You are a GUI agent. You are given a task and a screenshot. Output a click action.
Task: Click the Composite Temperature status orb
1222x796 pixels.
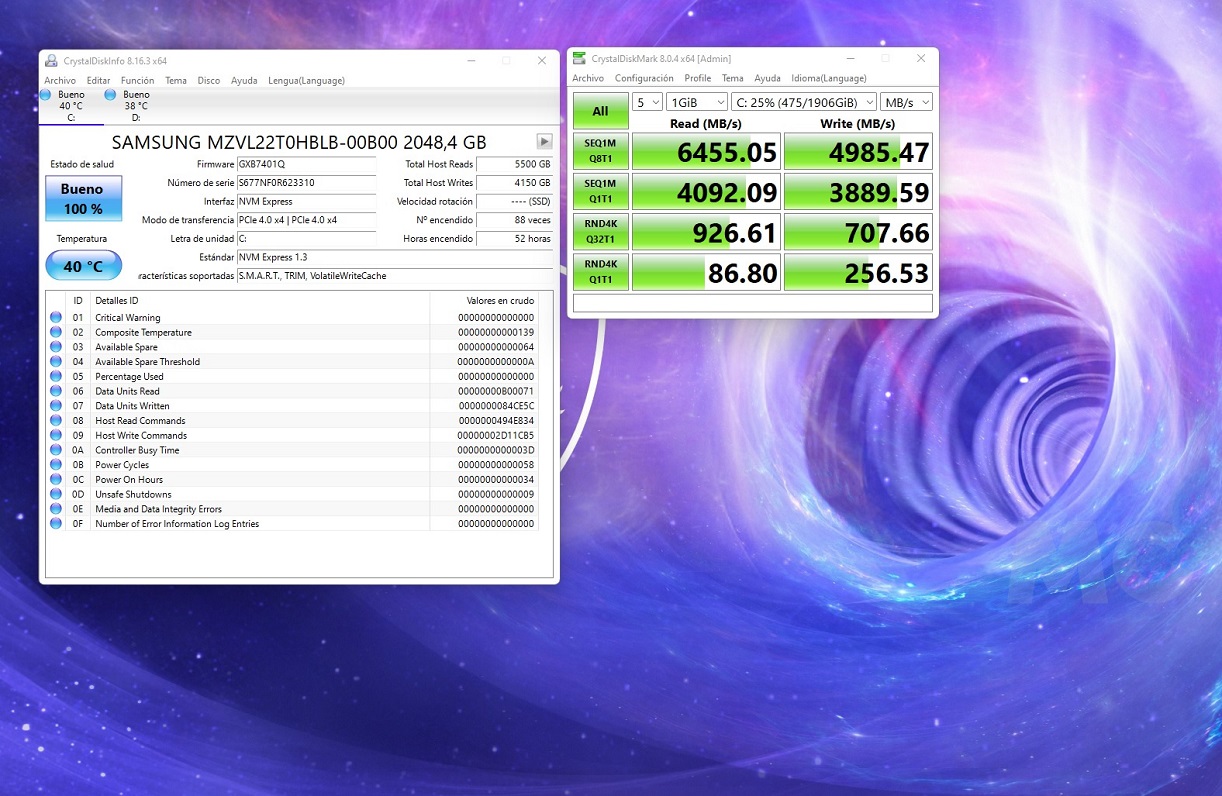56,332
